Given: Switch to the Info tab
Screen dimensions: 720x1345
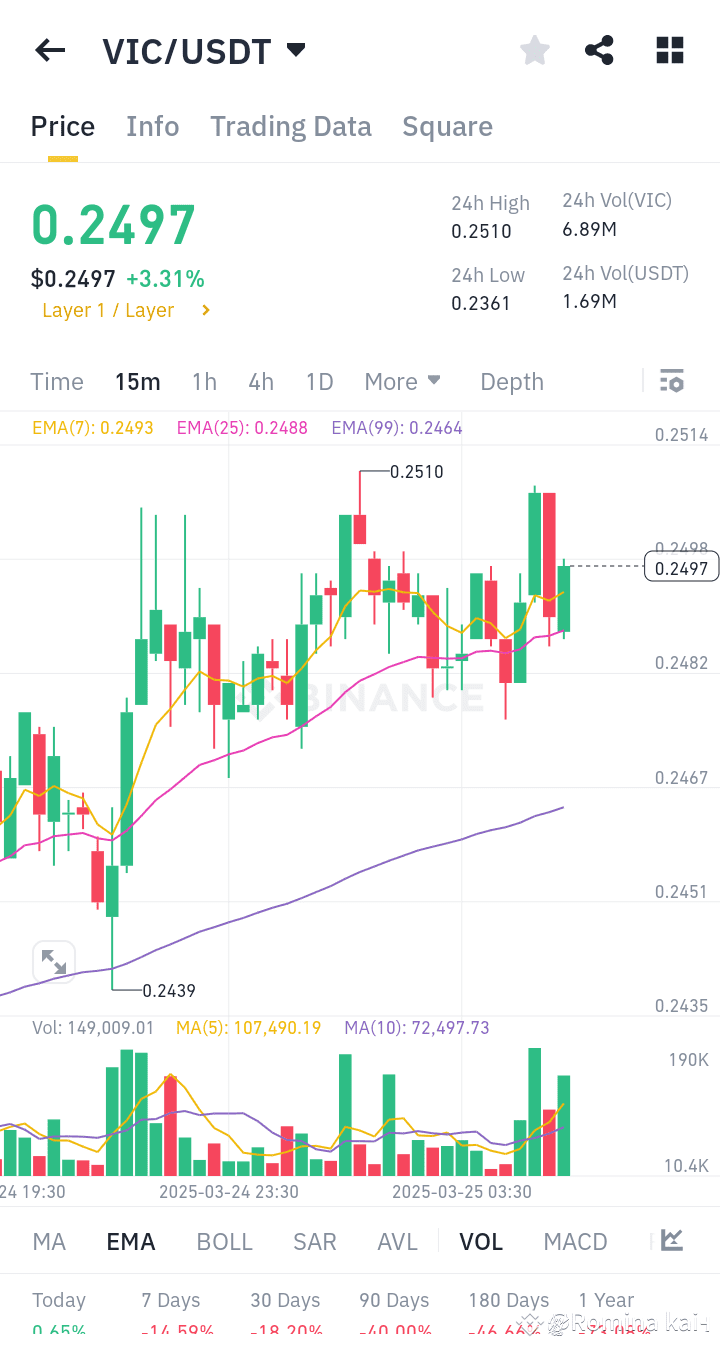Looking at the screenshot, I should click(x=152, y=126).
